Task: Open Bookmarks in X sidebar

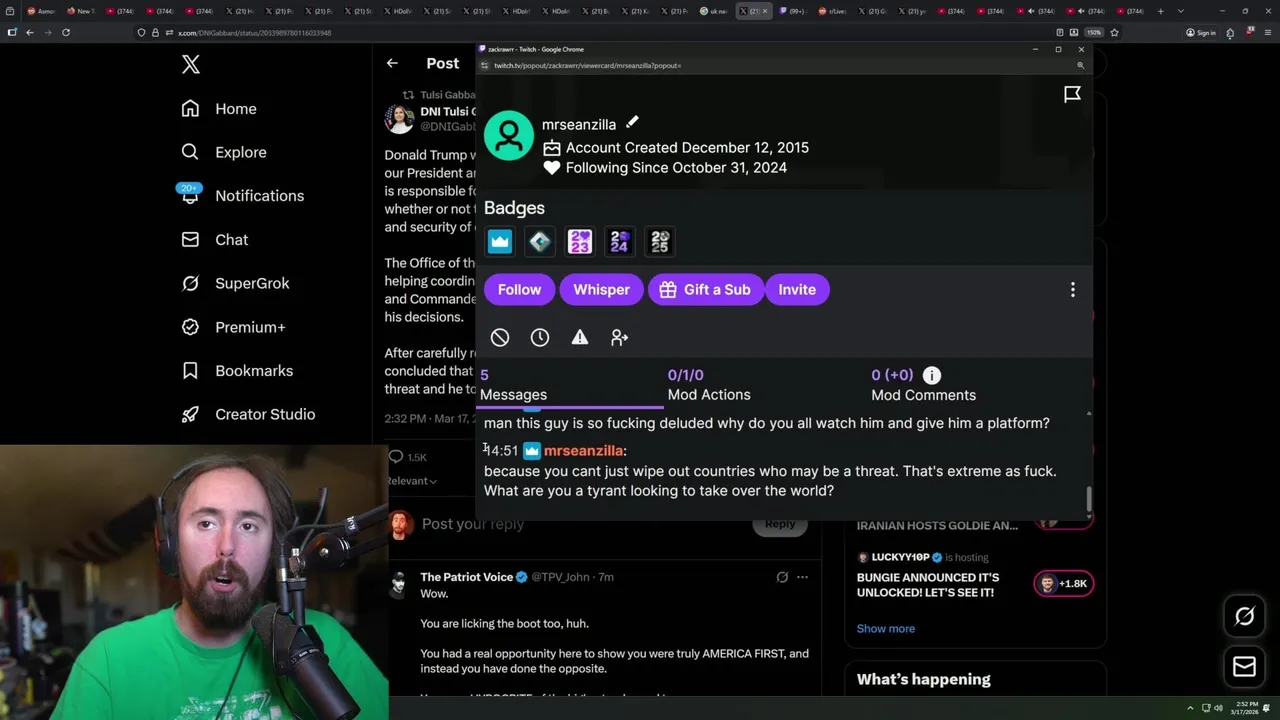Action: pyautogui.click(x=238, y=371)
